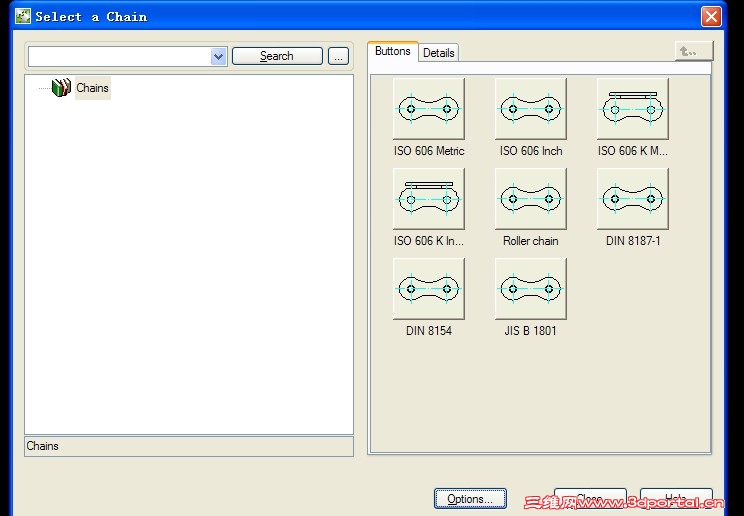
Task: Click the up-level arrow button
Action: click(694, 51)
